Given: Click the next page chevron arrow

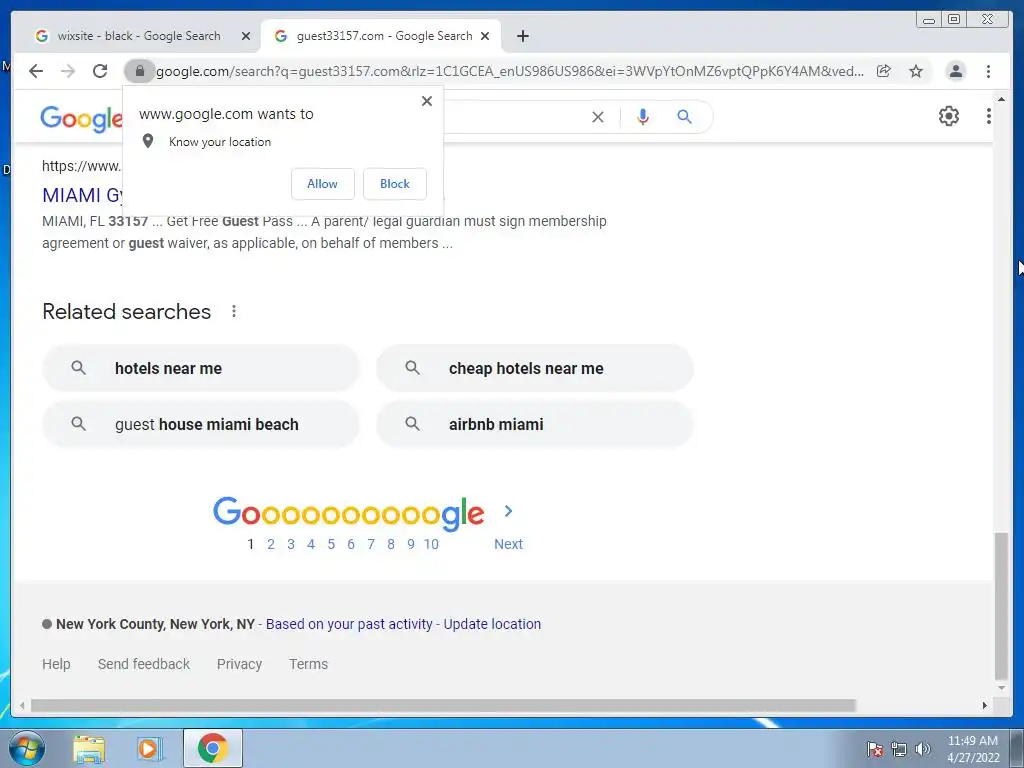Looking at the screenshot, I should 508,511.
